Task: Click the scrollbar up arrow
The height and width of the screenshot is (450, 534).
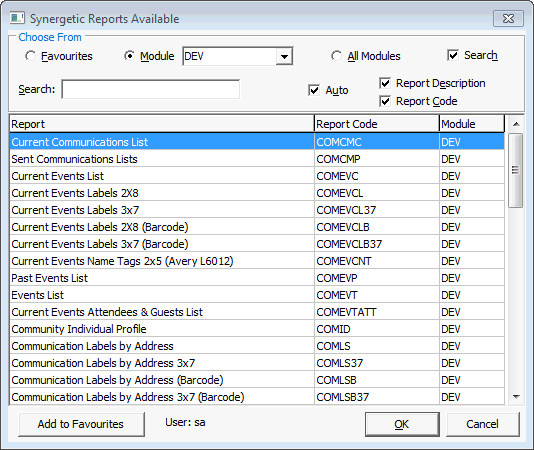Action: tap(516, 124)
